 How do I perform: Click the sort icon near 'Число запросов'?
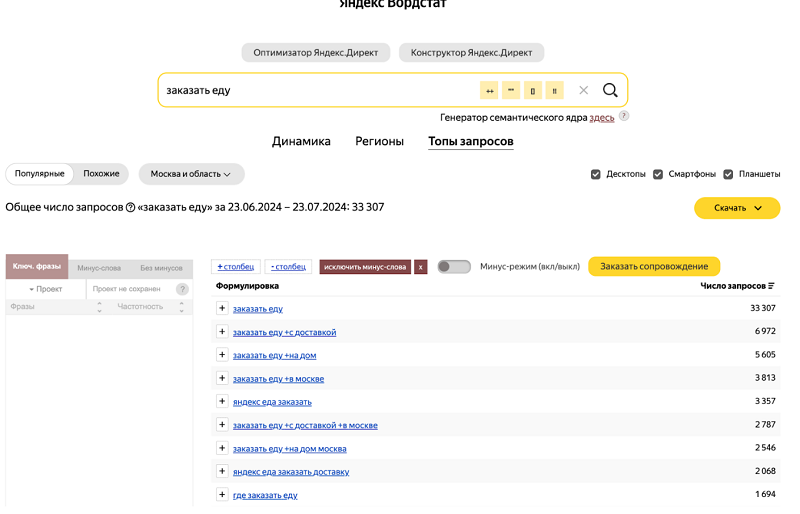(771, 286)
